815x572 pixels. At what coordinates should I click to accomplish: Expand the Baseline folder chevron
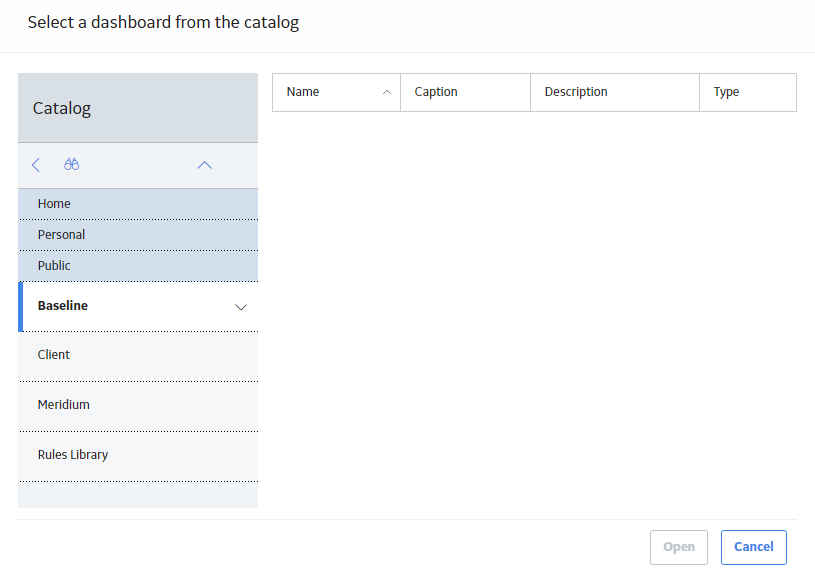tap(241, 307)
